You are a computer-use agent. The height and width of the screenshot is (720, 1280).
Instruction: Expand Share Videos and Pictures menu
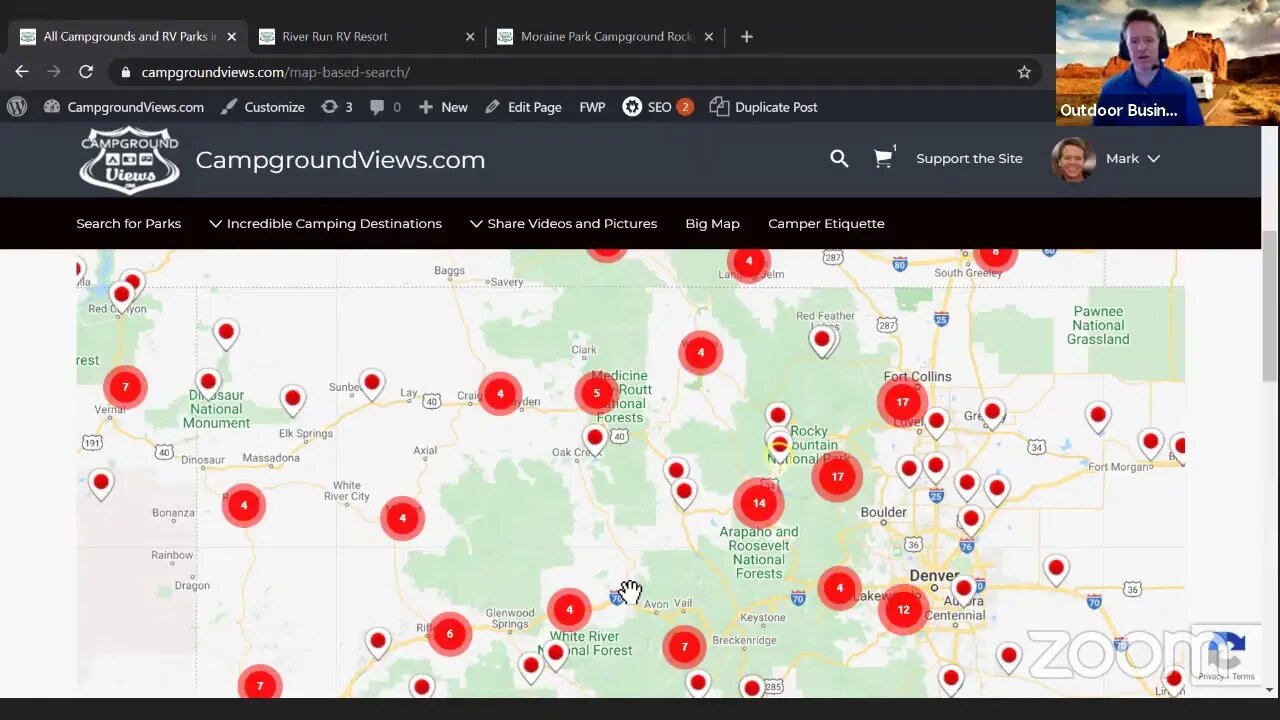[x=563, y=223]
